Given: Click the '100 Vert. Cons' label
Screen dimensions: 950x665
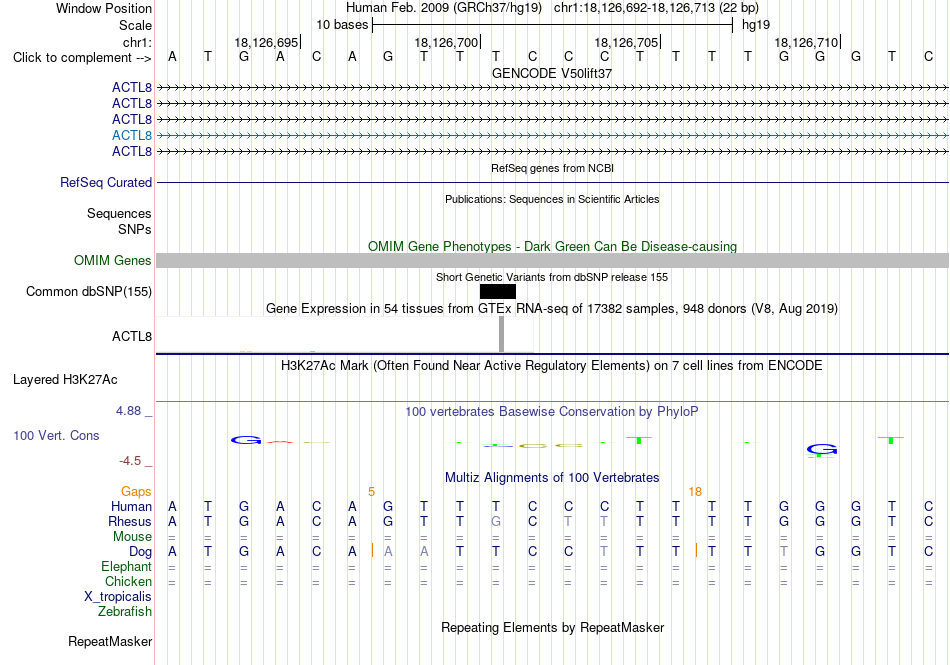Looking at the screenshot, I should (56, 435).
